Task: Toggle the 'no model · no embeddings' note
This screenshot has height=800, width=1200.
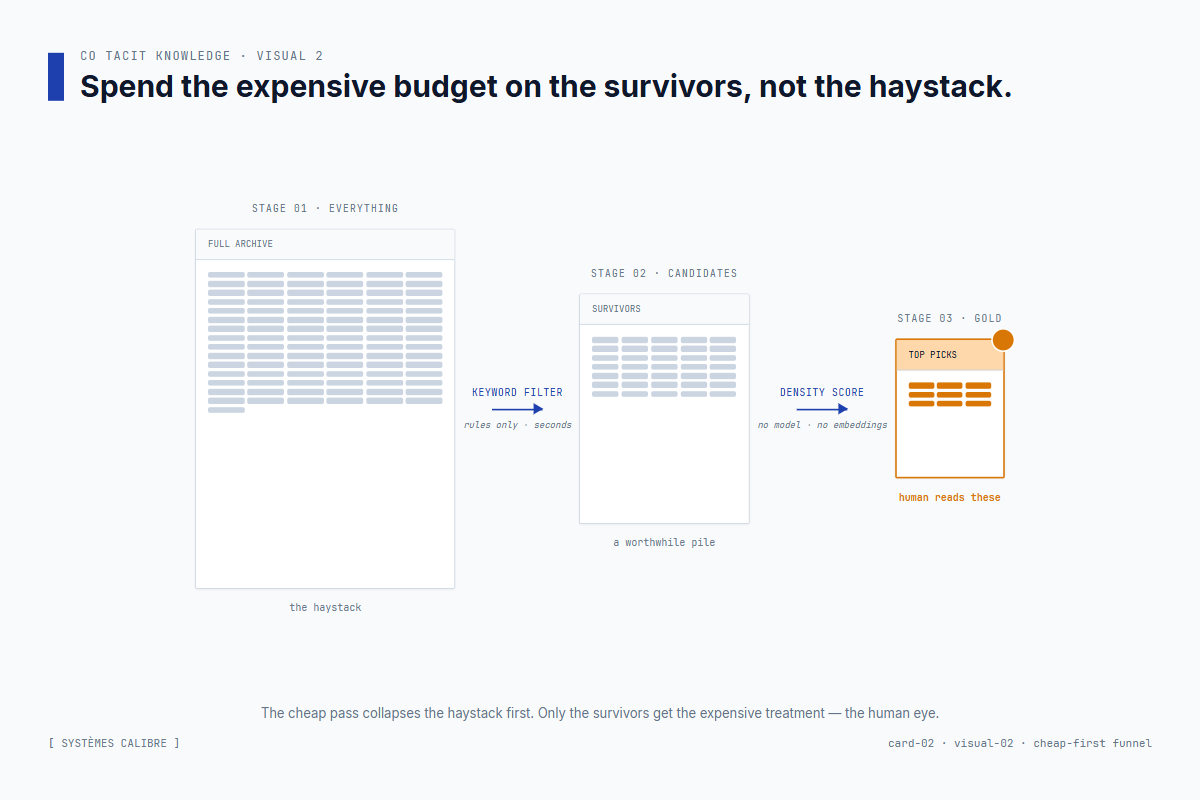Action: pos(822,424)
